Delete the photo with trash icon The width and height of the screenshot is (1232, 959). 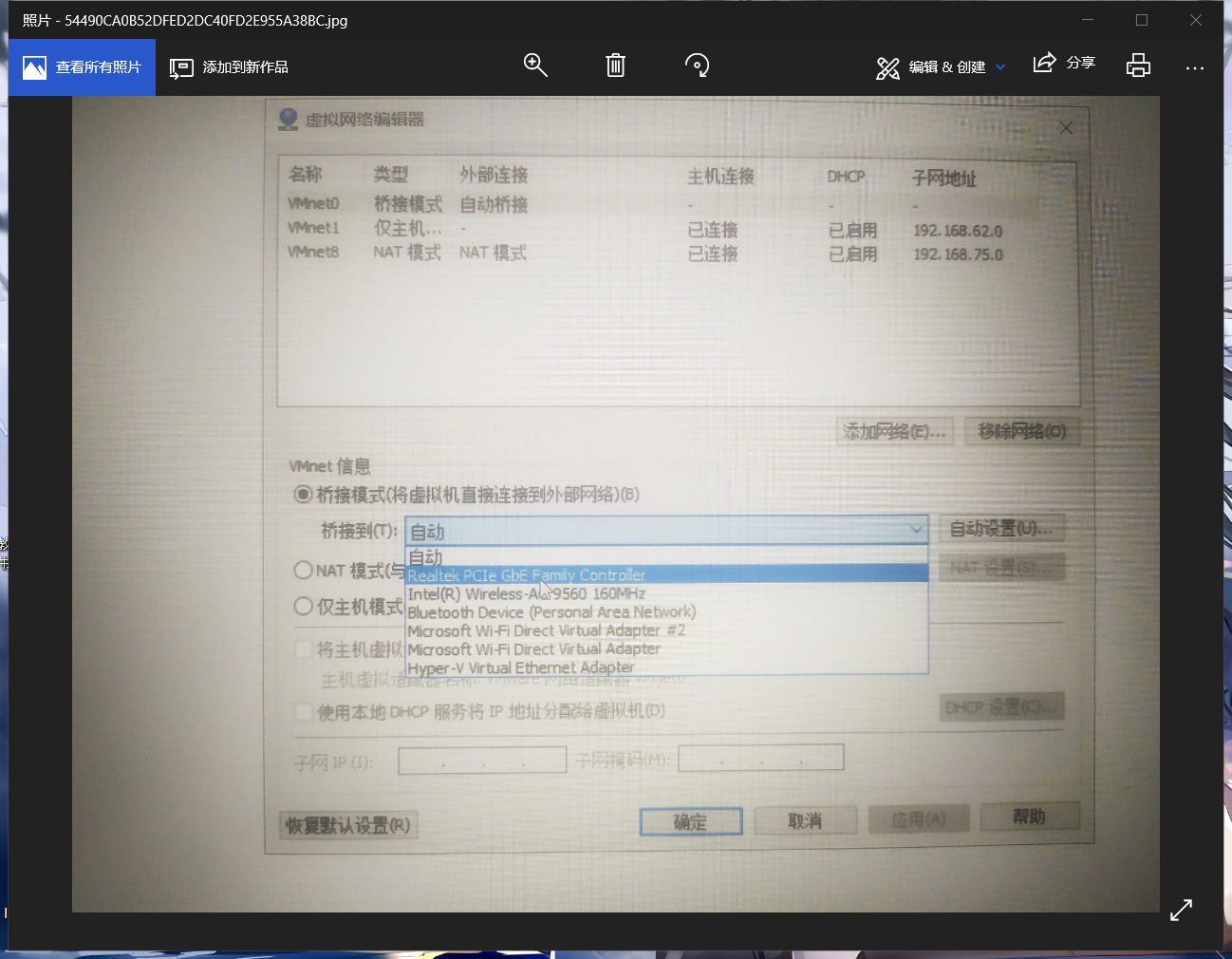[615, 66]
